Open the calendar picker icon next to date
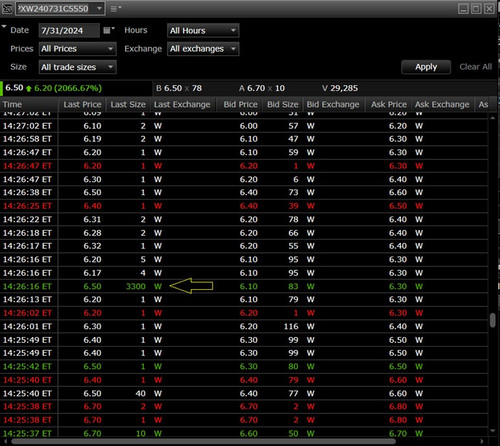The height and width of the screenshot is (446, 500). (x=108, y=30)
